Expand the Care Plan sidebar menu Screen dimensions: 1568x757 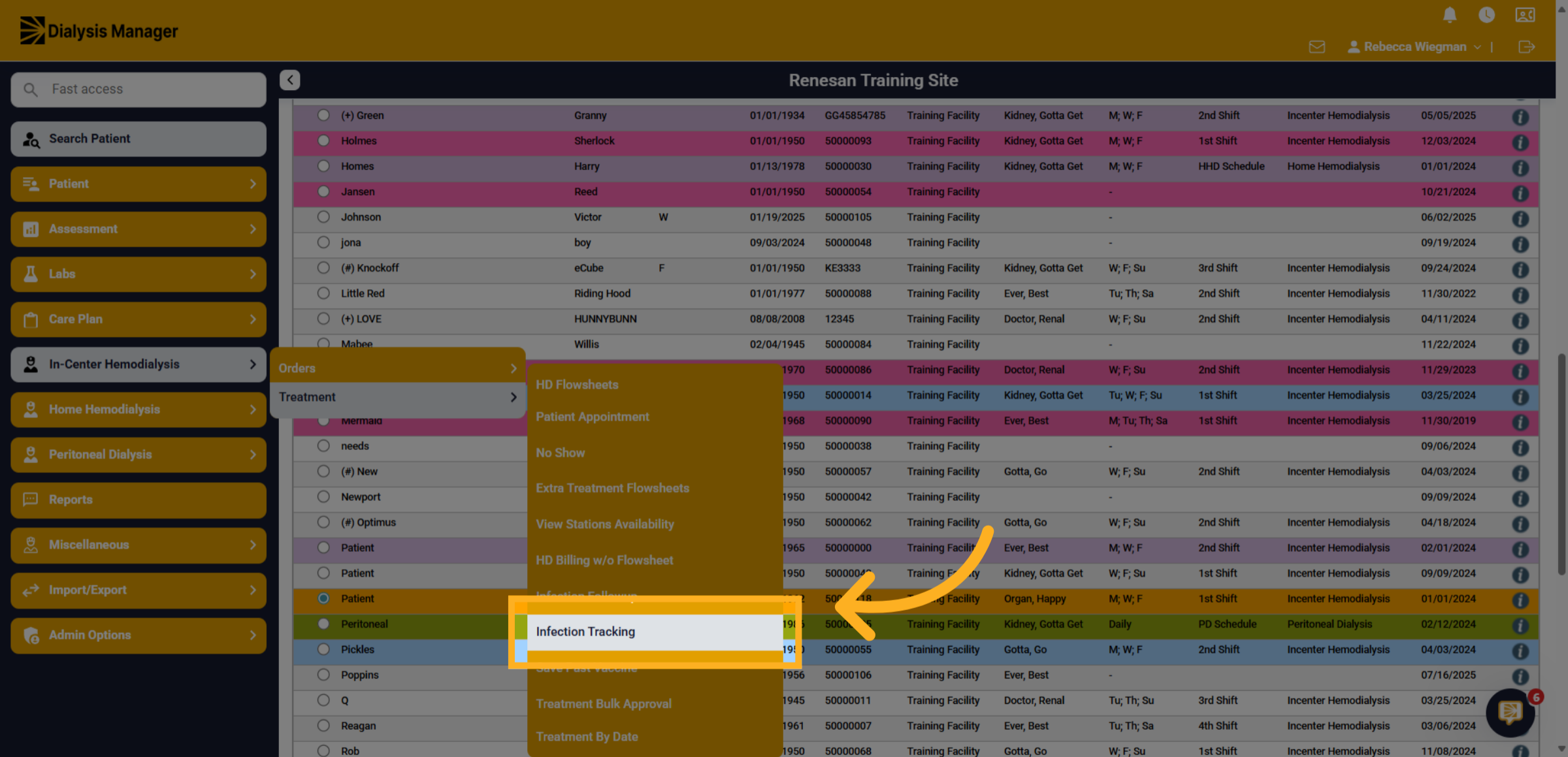tap(139, 319)
